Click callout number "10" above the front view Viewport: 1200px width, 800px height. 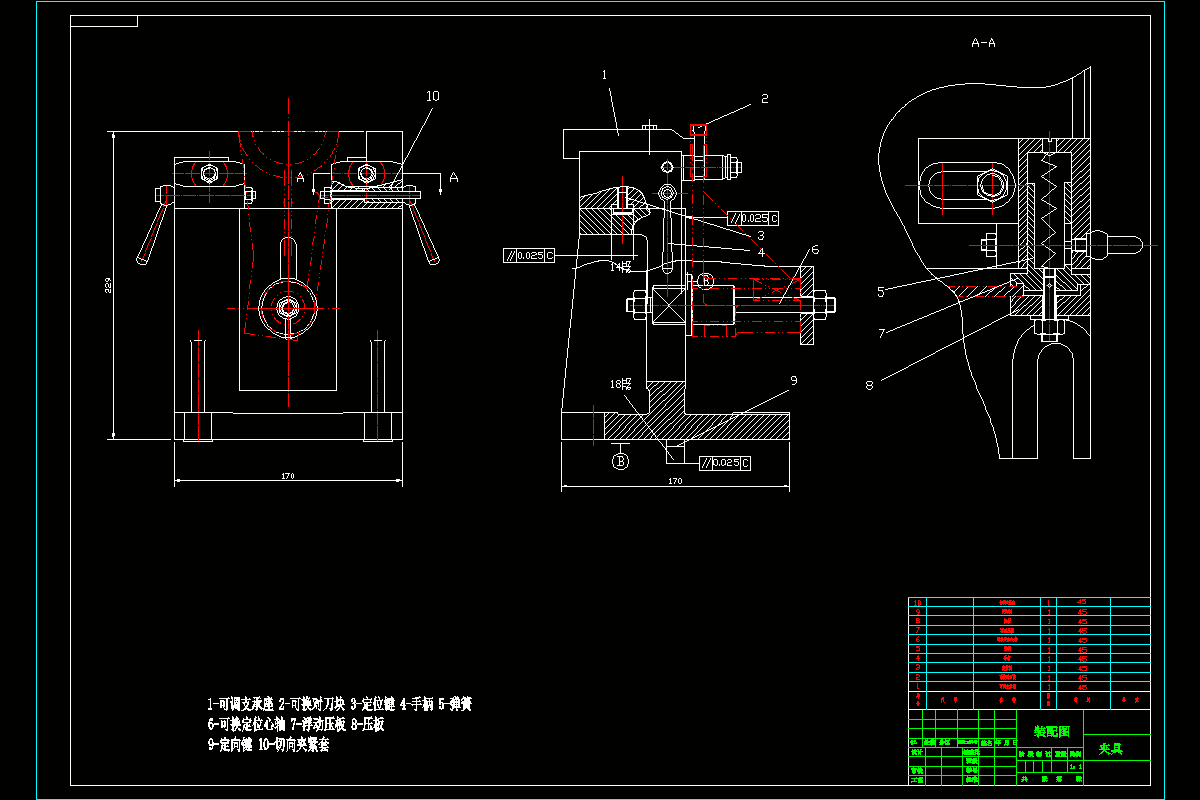click(432, 96)
